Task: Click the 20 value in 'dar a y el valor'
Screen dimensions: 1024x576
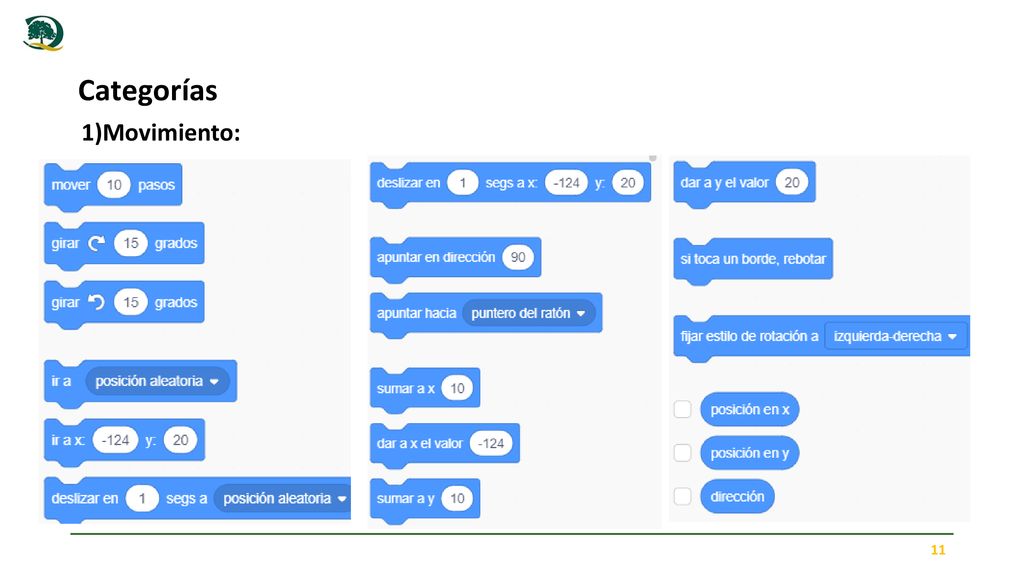Action: [792, 183]
